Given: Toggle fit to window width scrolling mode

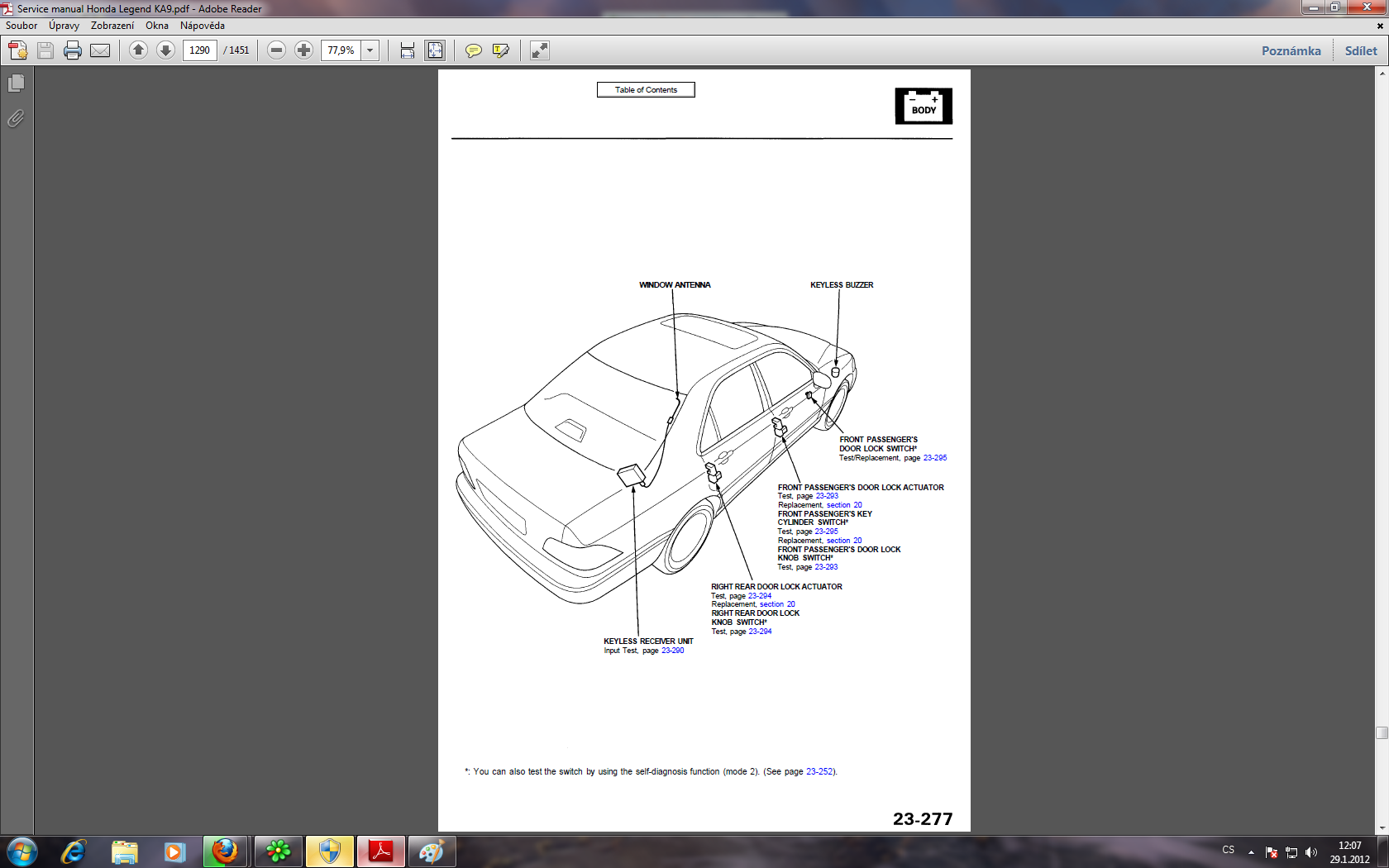Looking at the screenshot, I should pos(408,50).
